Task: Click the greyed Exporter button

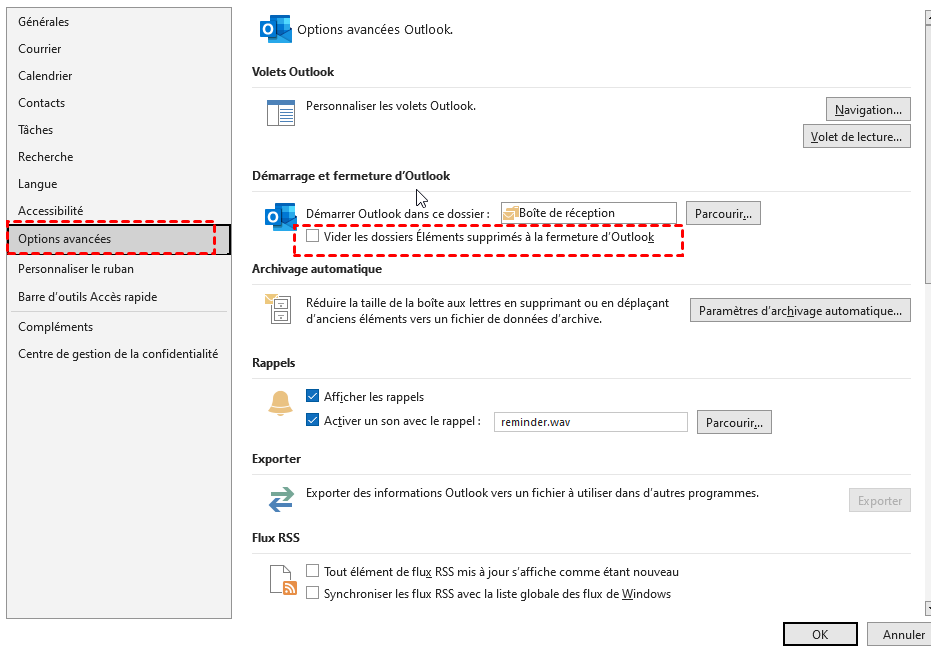Action: coord(879,500)
